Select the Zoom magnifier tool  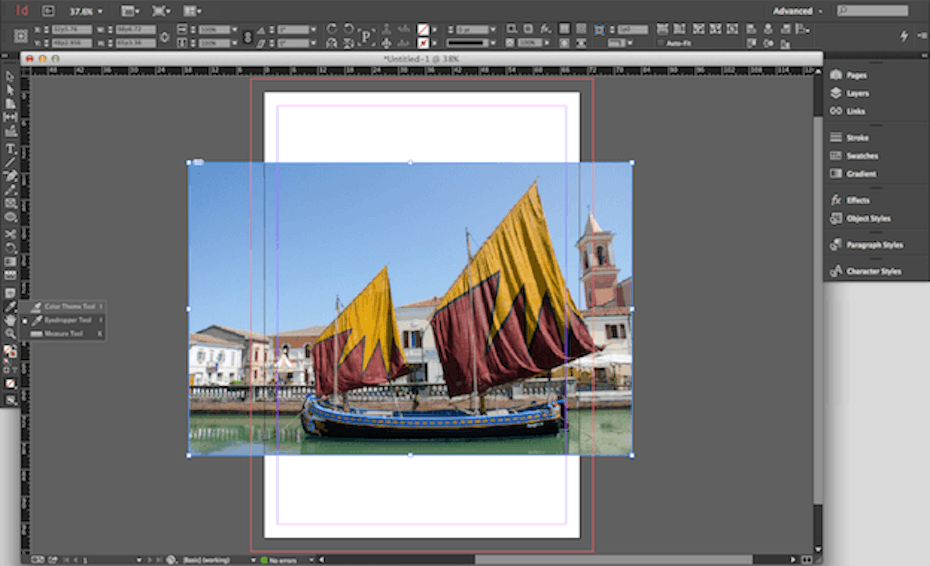[x=10, y=334]
